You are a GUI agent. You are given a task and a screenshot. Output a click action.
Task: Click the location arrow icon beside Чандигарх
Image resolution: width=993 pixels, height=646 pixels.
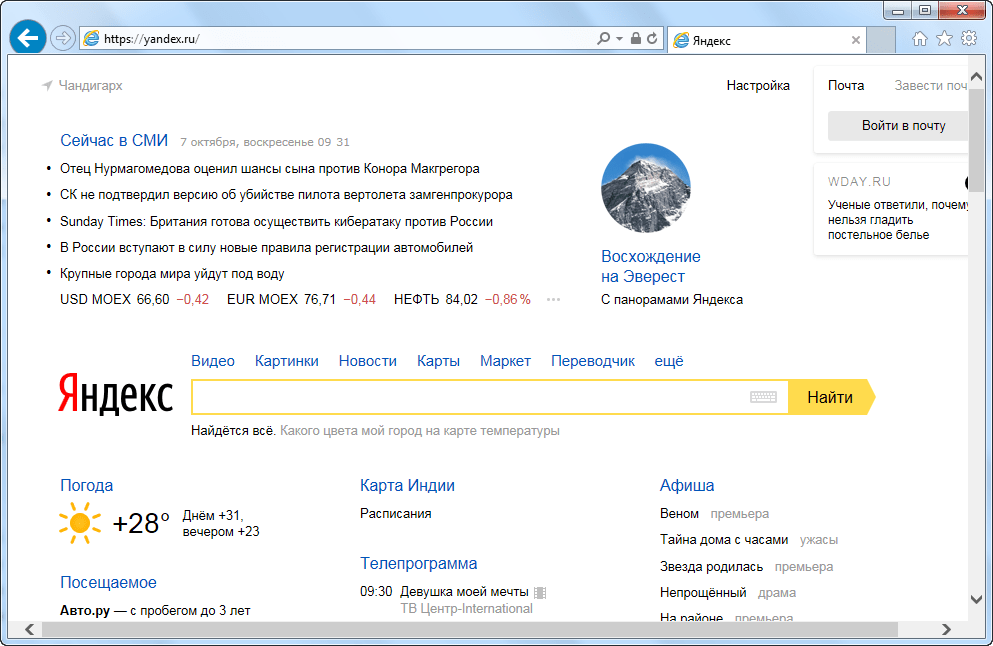tap(47, 86)
